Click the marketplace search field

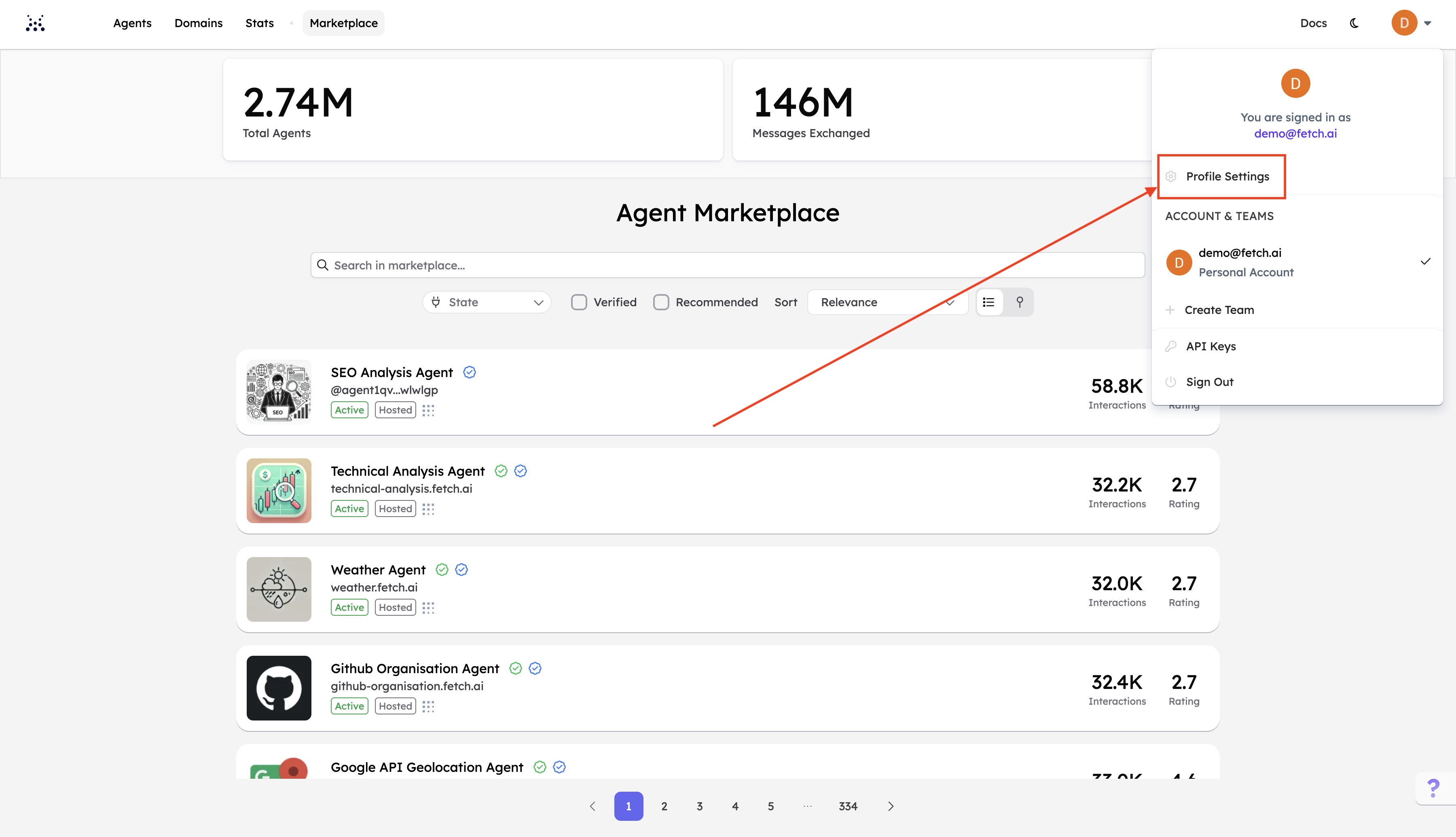pyautogui.click(x=727, y=265)
